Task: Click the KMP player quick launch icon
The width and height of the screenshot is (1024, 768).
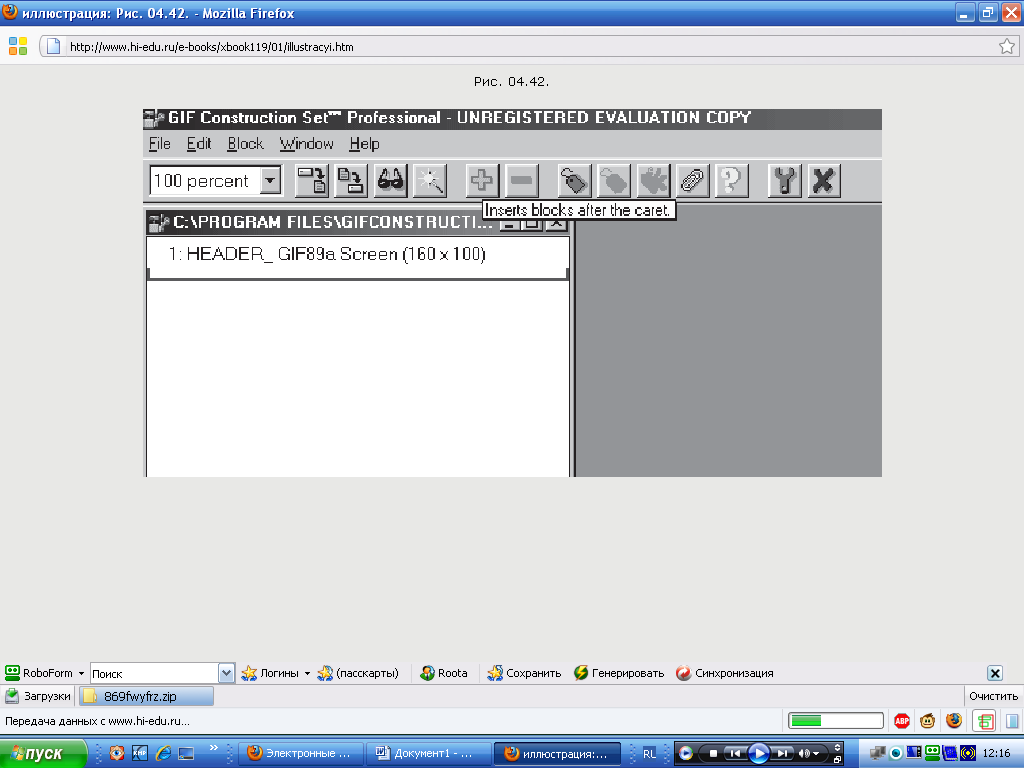Action: point(140,753)
